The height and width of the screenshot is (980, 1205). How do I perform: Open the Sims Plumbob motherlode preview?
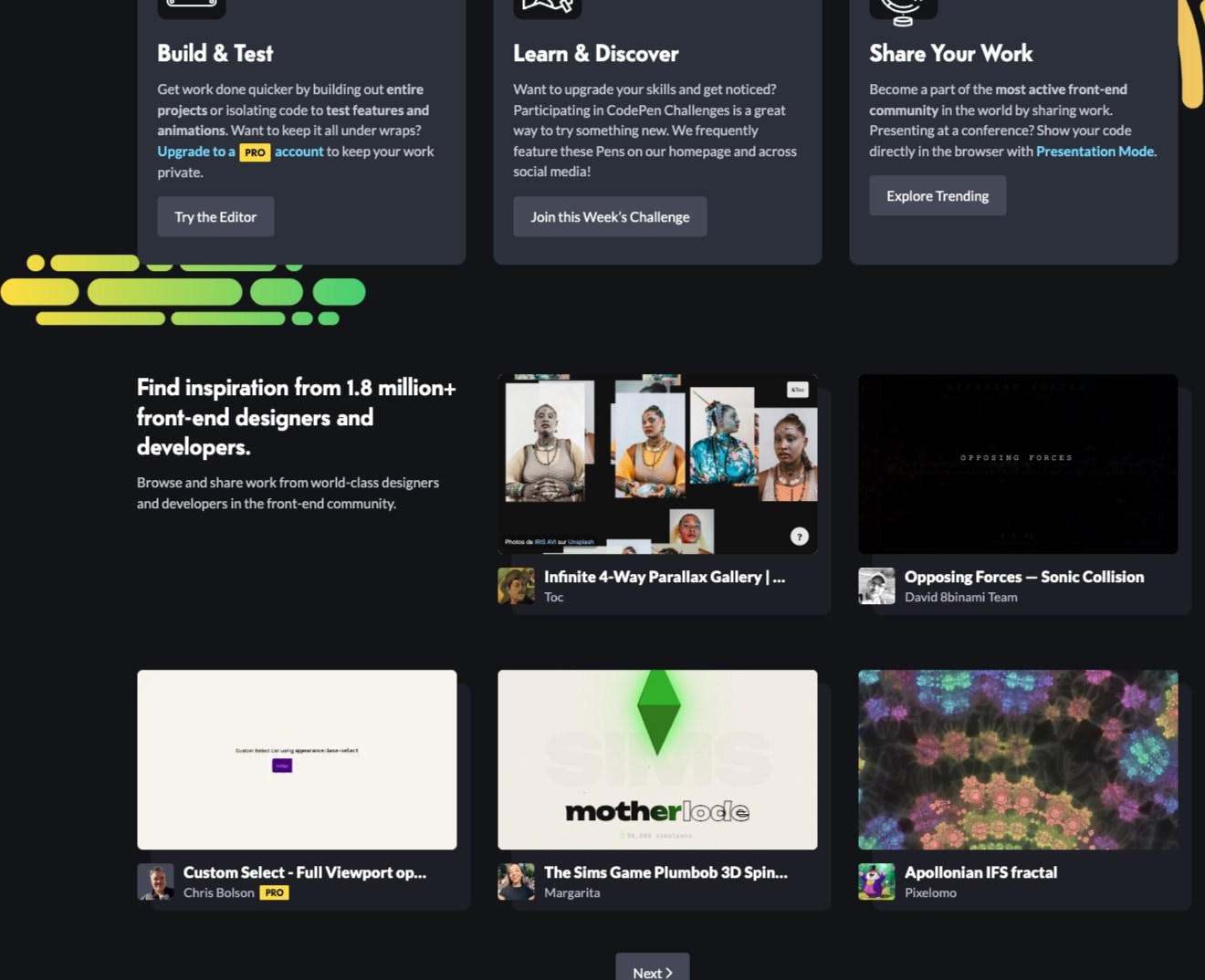point(657,760)
